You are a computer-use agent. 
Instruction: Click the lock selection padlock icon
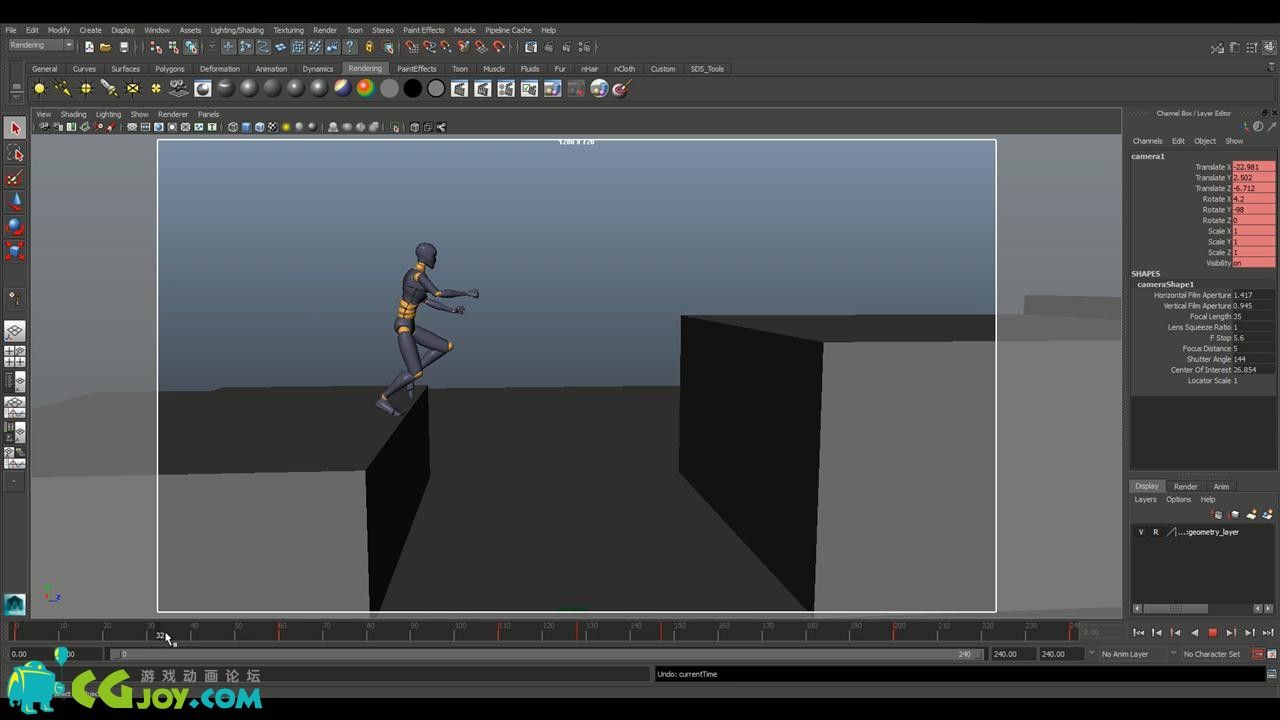tap(369, 46)
